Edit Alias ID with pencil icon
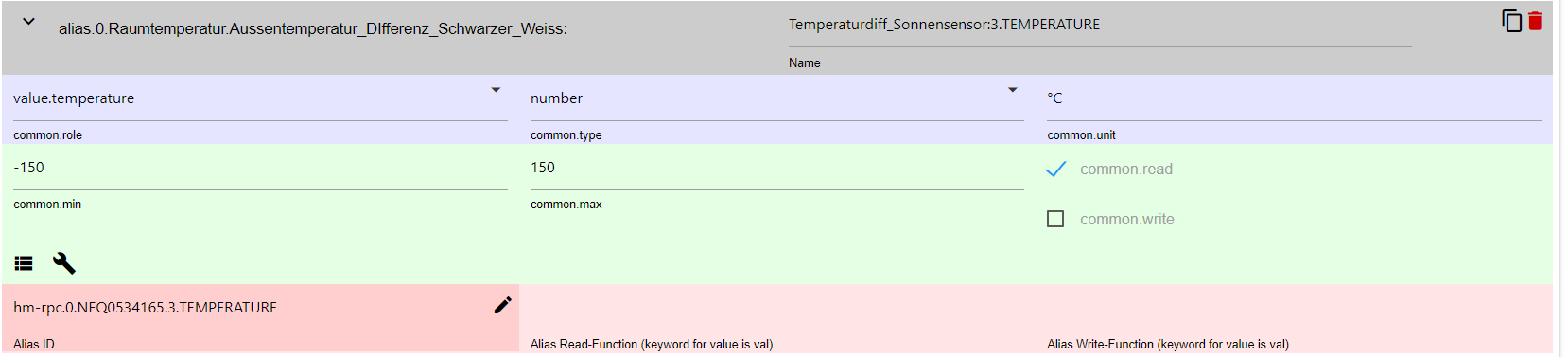Screen dimensions: 1568x357 502,305
